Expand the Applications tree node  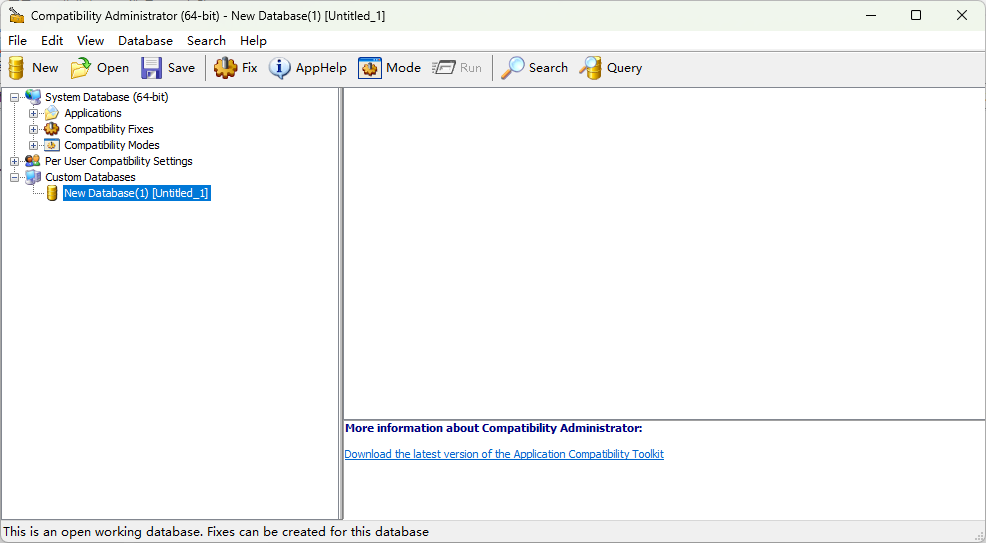pyautogui.click(x=33, y=113)
